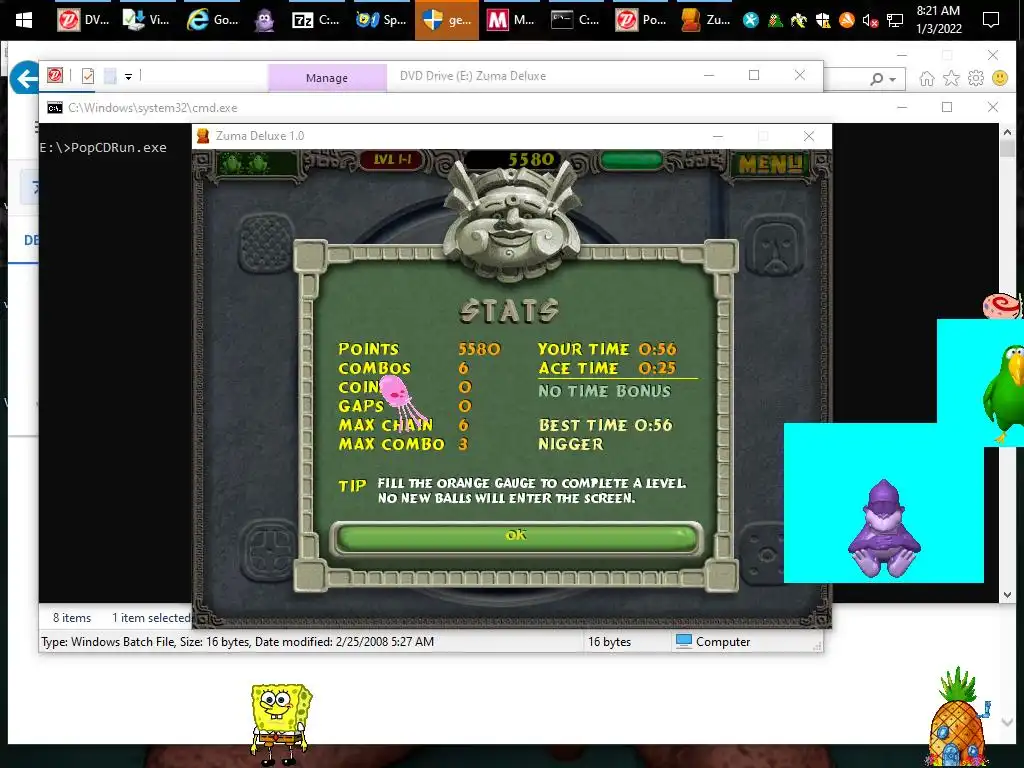Switch to Internet Explorer Go... taskbar item

pos(213,20)
